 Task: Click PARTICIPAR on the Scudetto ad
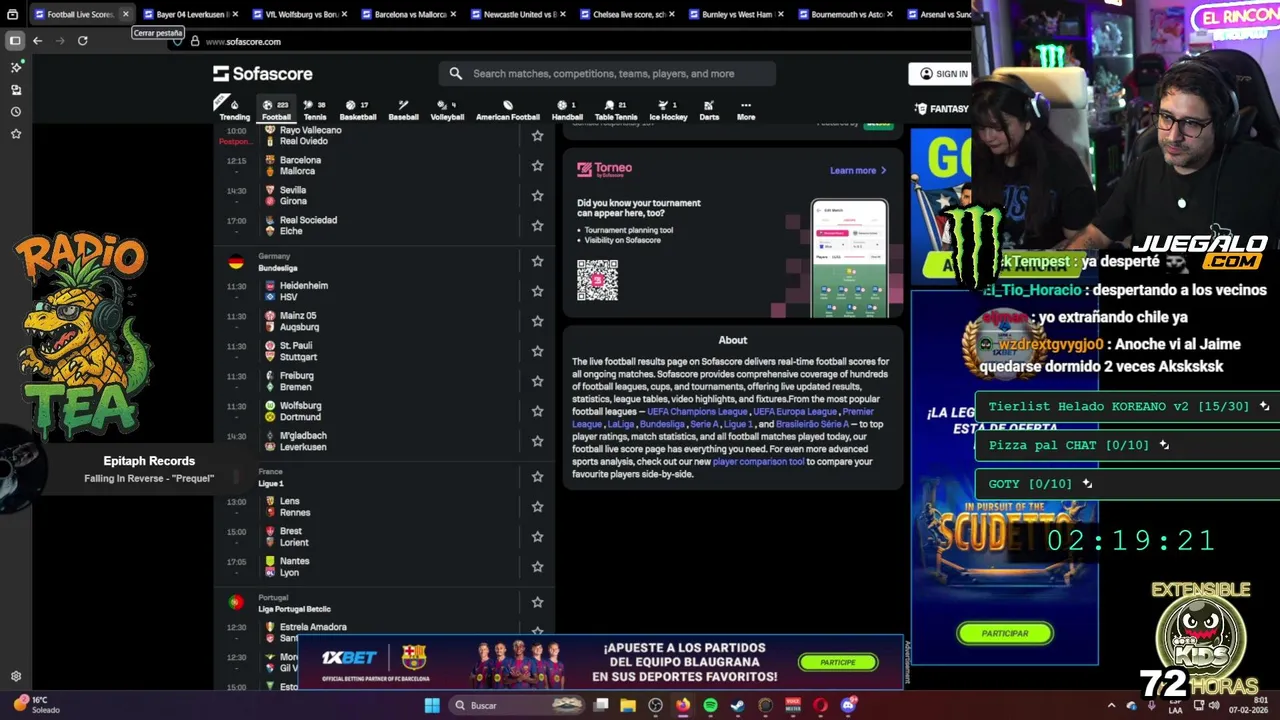point(1005,633)
